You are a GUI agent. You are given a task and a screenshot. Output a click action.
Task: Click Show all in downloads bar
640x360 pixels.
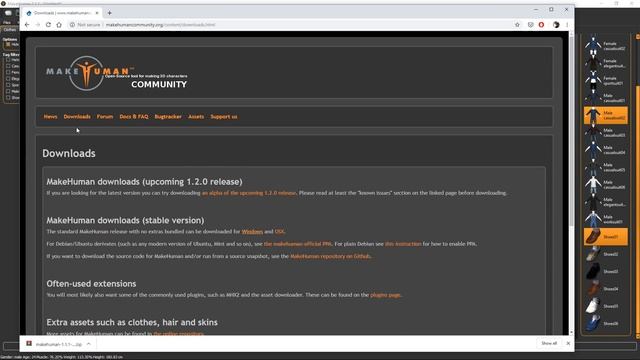(x=549, y=344)
